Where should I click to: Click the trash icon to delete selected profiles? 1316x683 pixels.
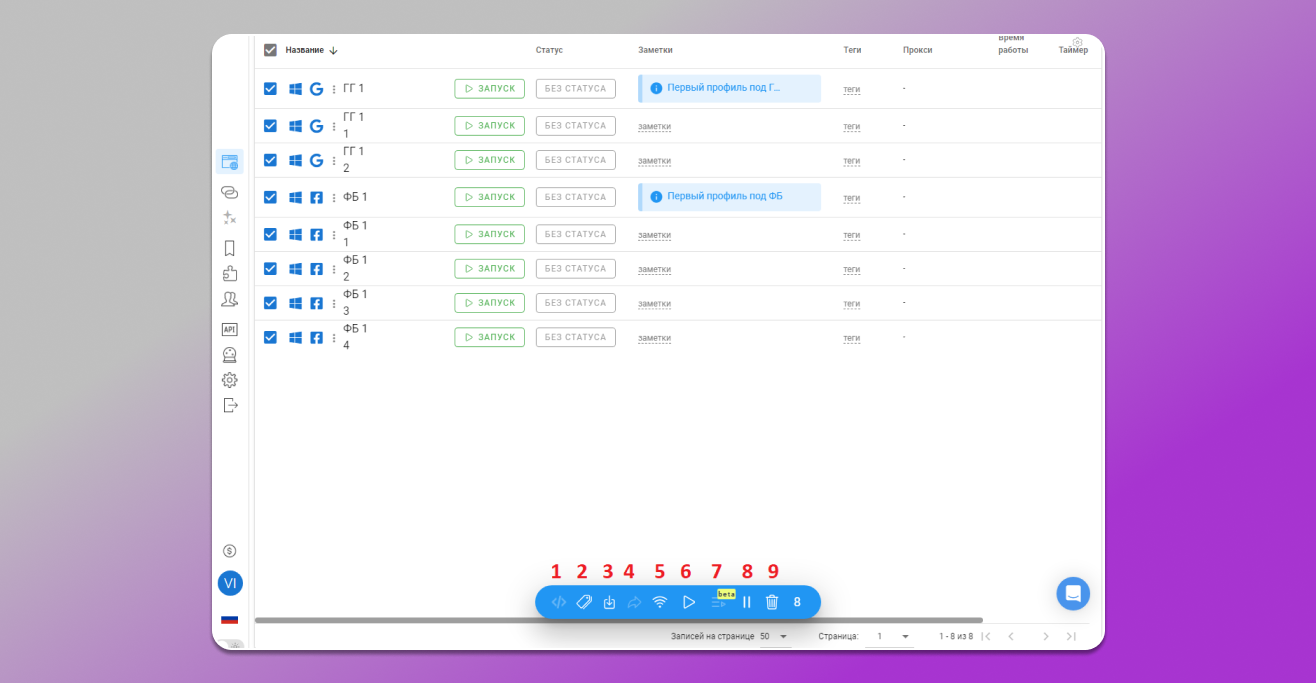[772, 602]
